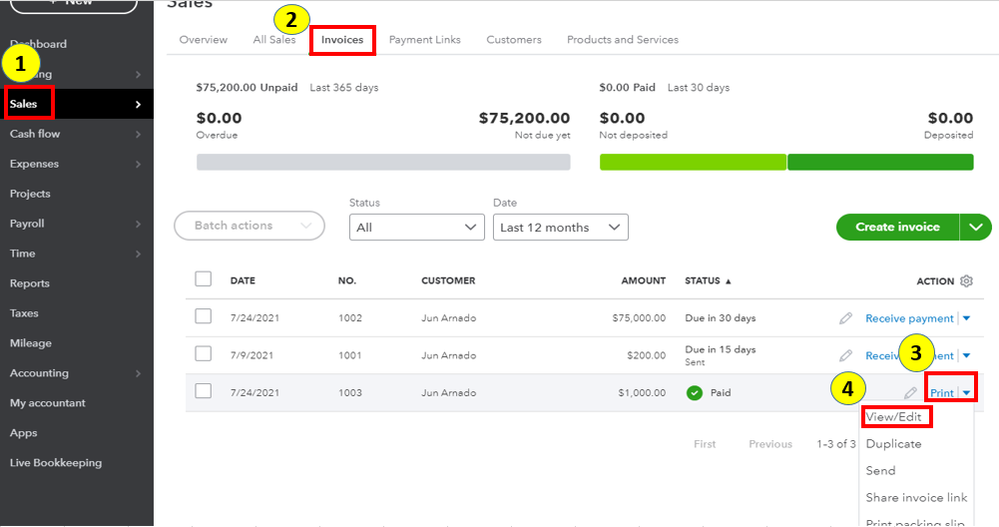The image size is (999, 527).
Task: Open the Date range dropdown
Action: [x=561, y=227]
